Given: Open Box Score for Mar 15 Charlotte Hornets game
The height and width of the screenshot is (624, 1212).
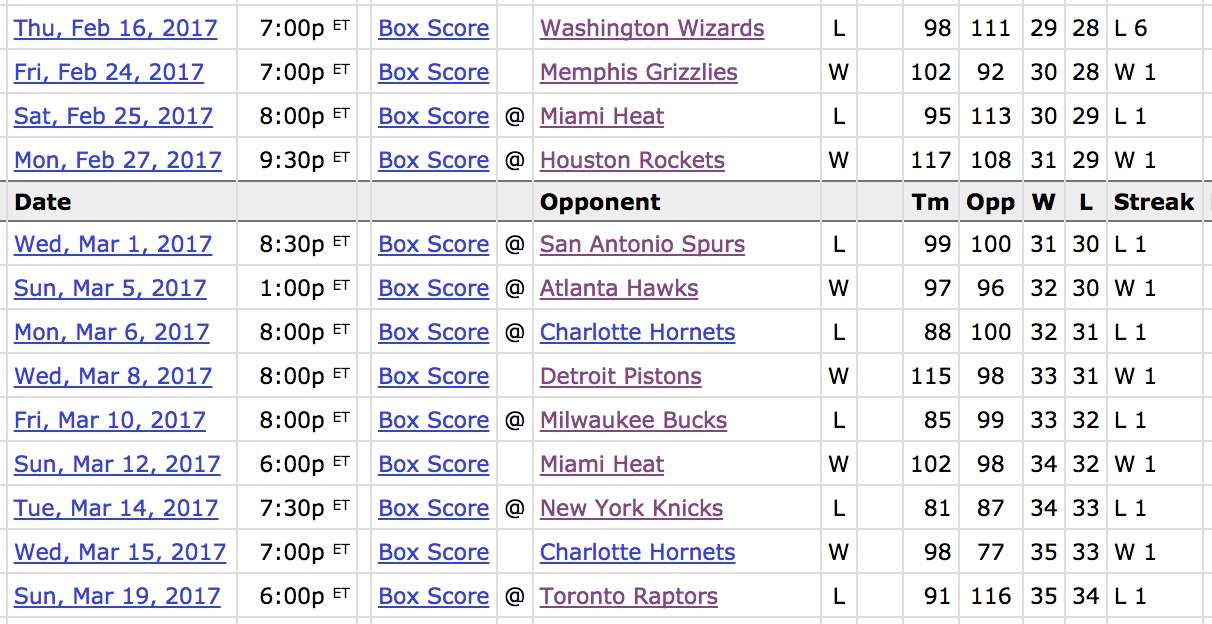Looking at the screenshot, I should [433, 552].
